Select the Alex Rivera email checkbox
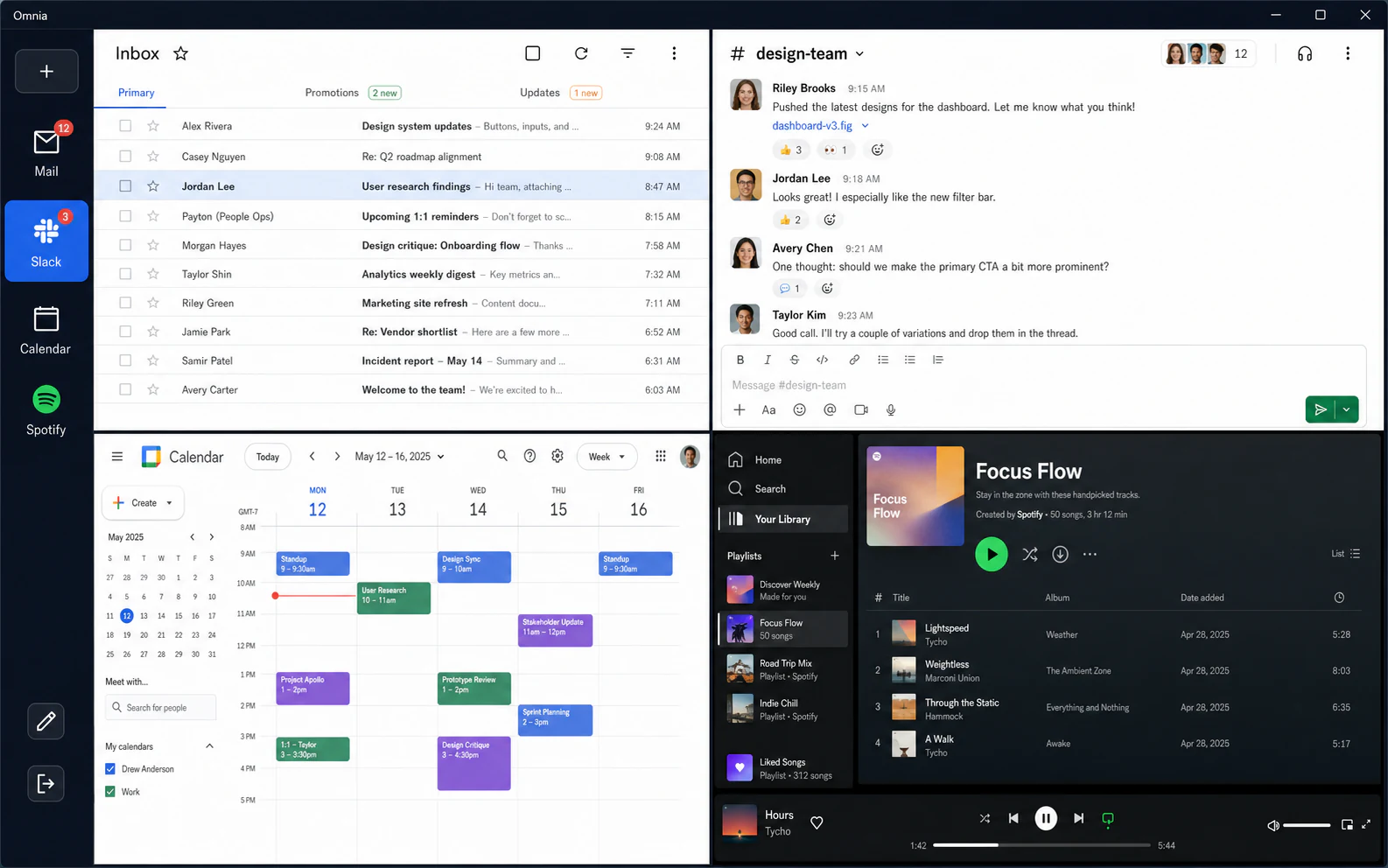The width and height of the screenshot is (1388, 868). pyautogui.click(x=125, y=126)
